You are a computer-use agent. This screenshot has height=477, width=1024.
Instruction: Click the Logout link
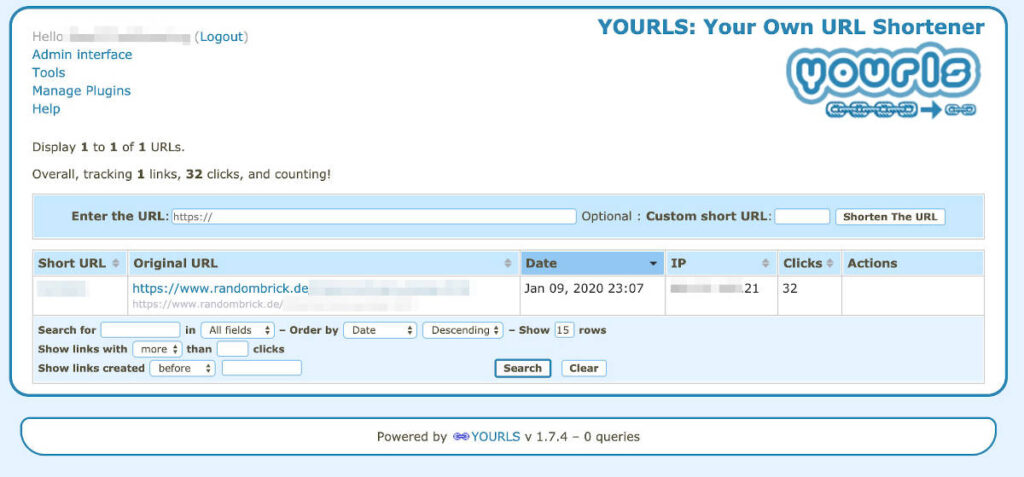point(221,37)
